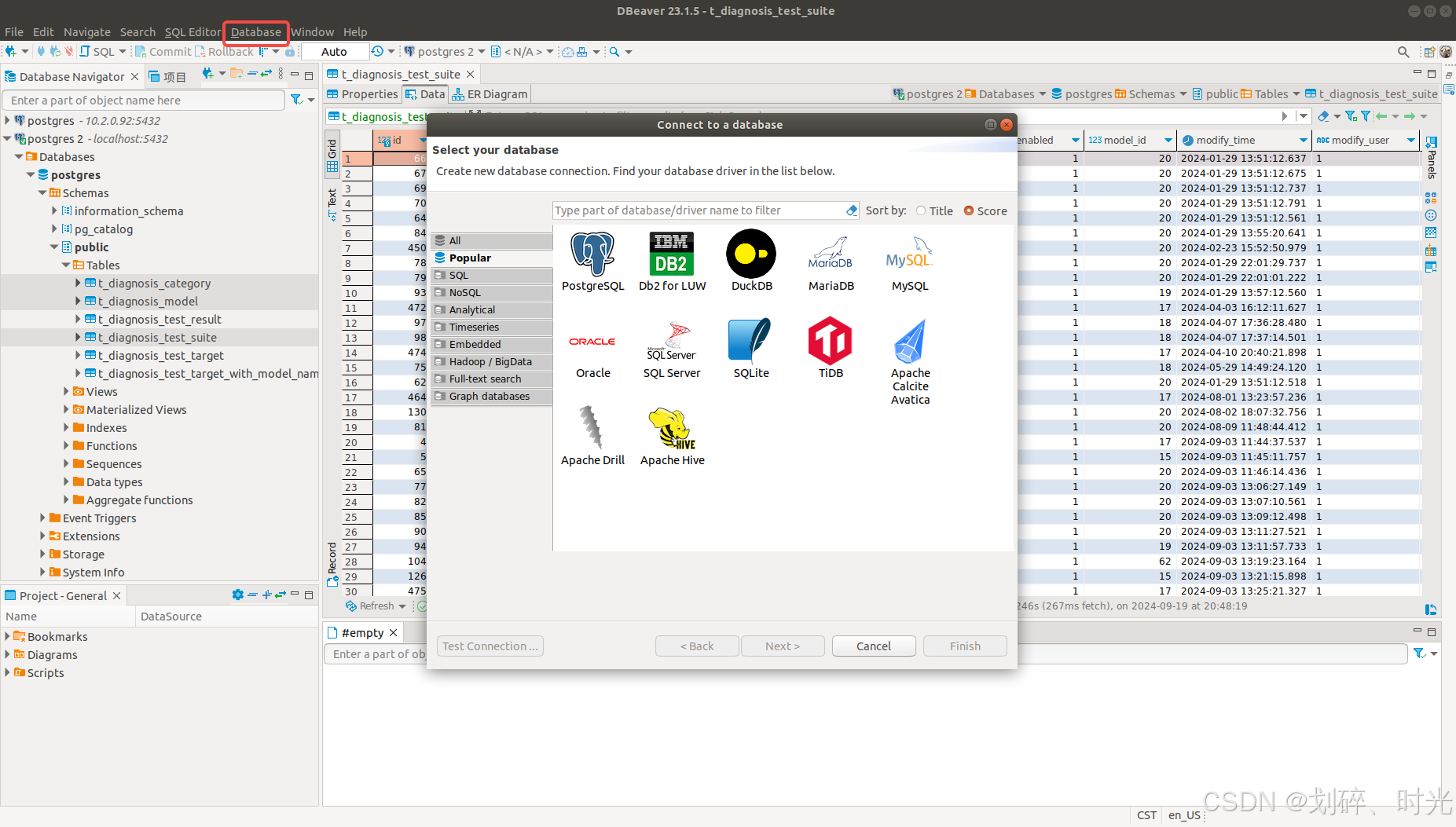Toggle Record view mode
This screenshot has width=1456, height=827.
[x=332, y=563]
